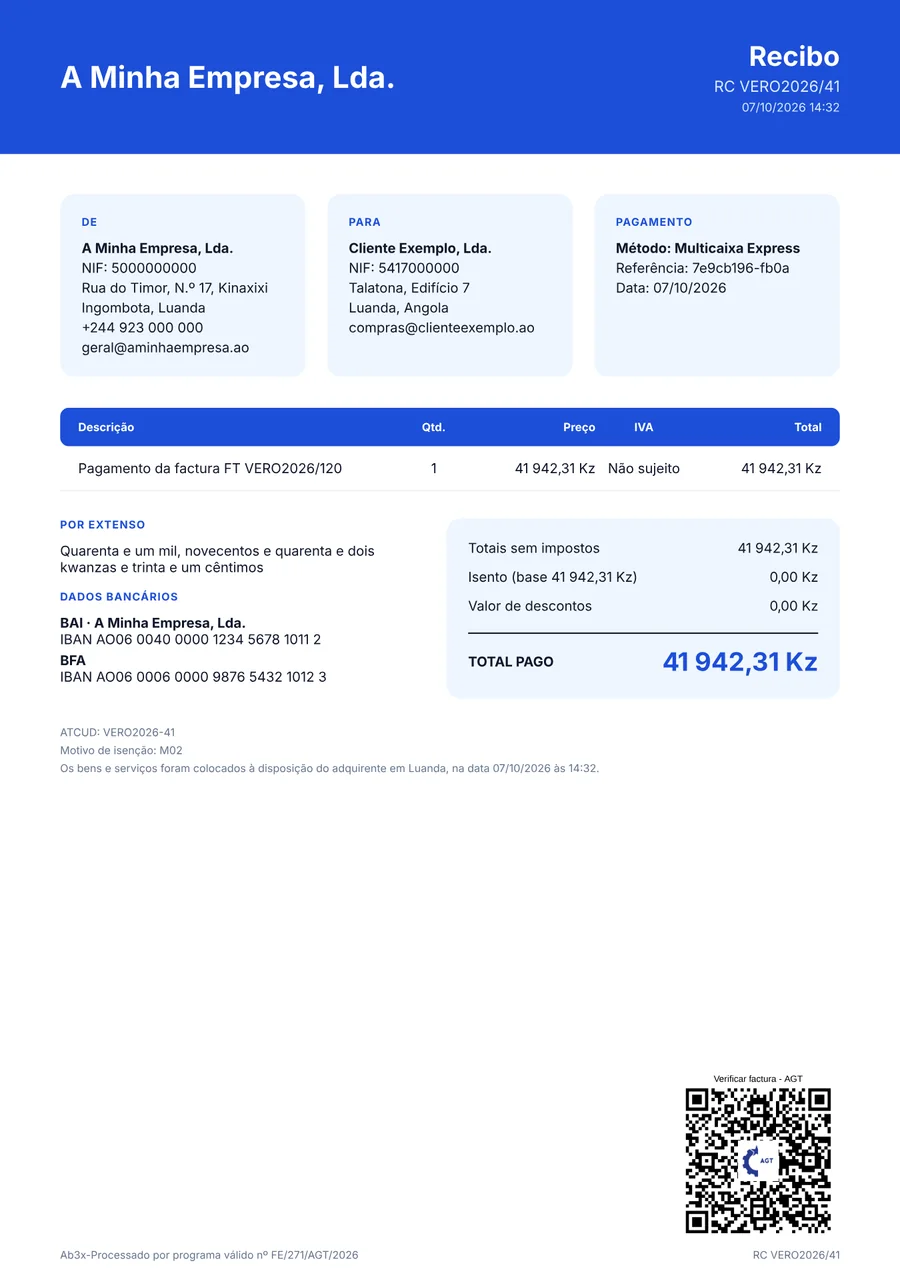Click customer name 'Cliente Exemplo, Lda.'
Image resolution: width=900 pixels, height=1273 pixels.
tap(420, 248)
